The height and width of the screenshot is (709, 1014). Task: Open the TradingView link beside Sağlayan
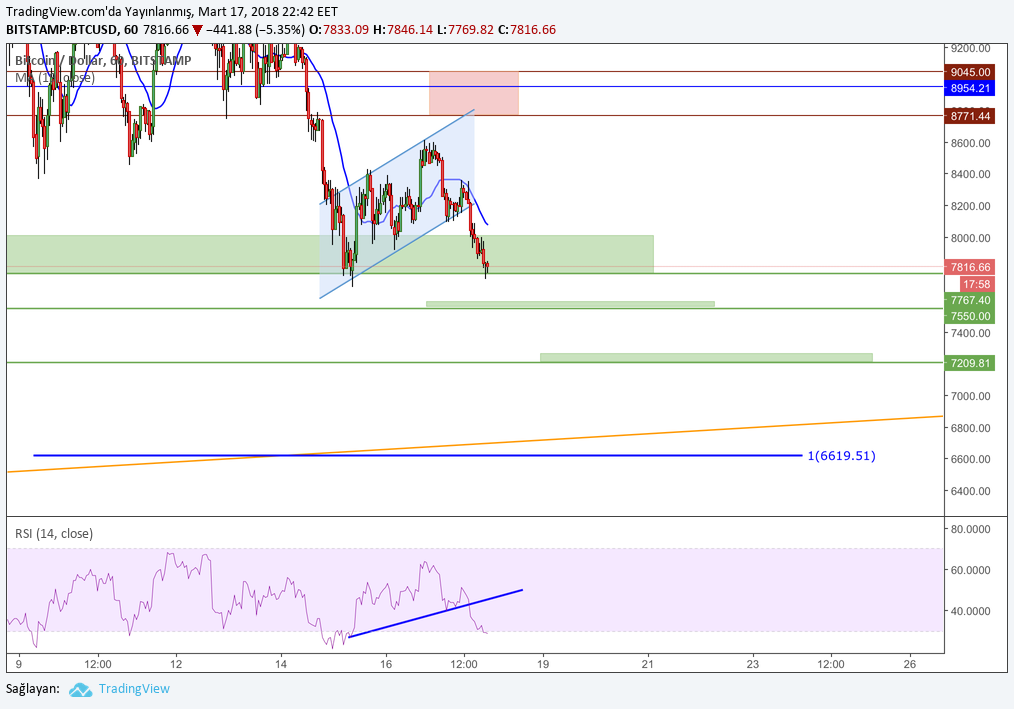click(x=134, y=689)
